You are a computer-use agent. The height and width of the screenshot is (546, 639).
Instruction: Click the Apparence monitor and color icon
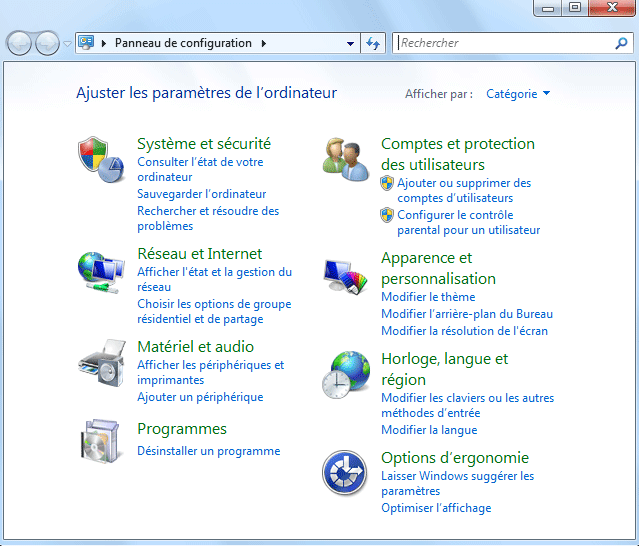pyautogui.click(x=346, y=277)
